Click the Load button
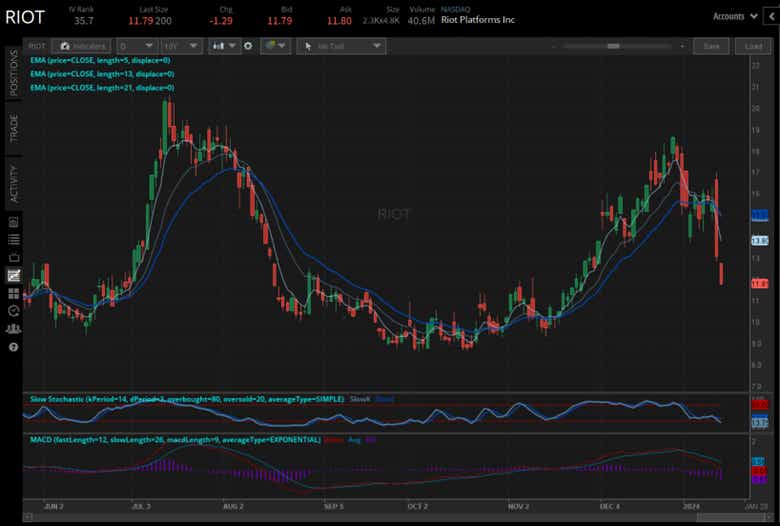The height and width of the screenshot is (526, 780). 753,46
